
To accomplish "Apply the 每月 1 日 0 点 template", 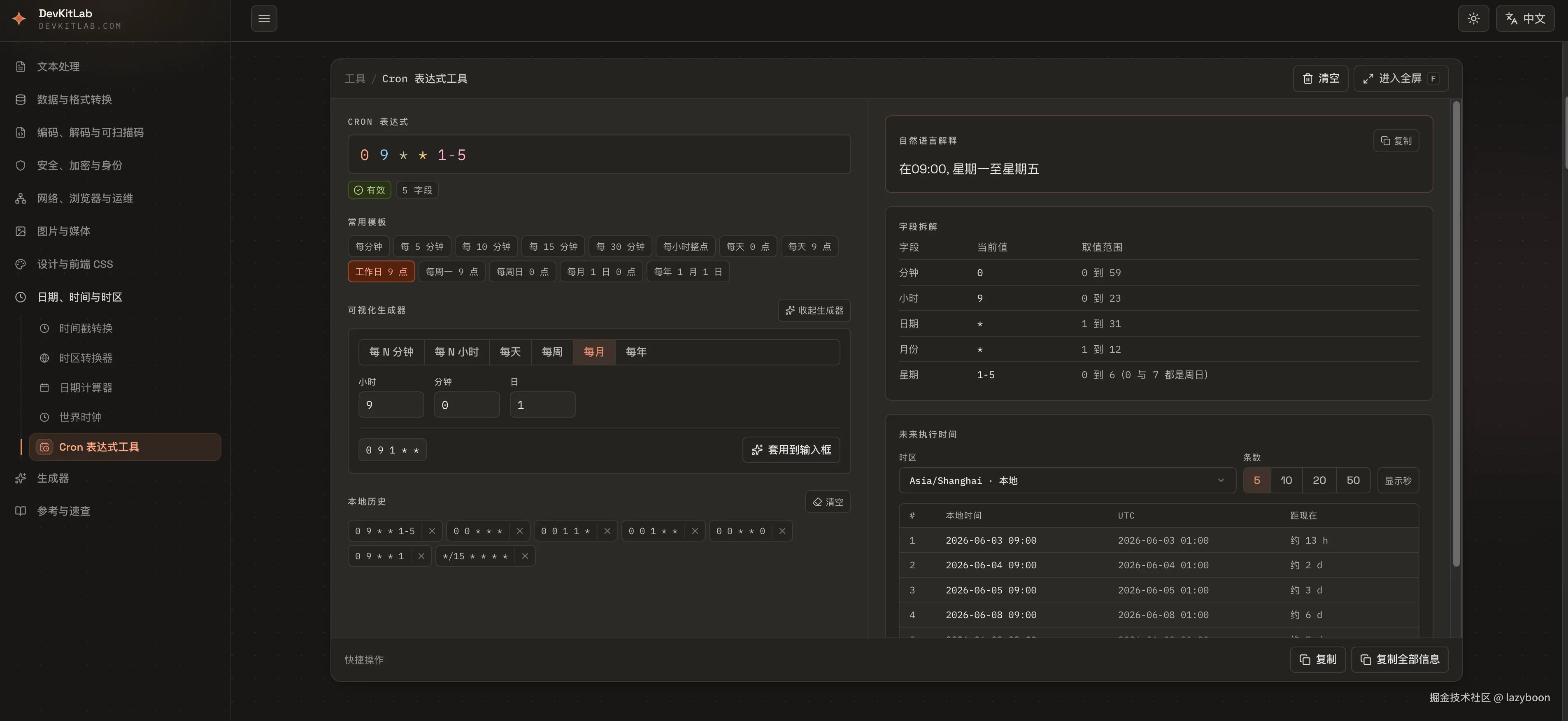I will tap(601, 271).
